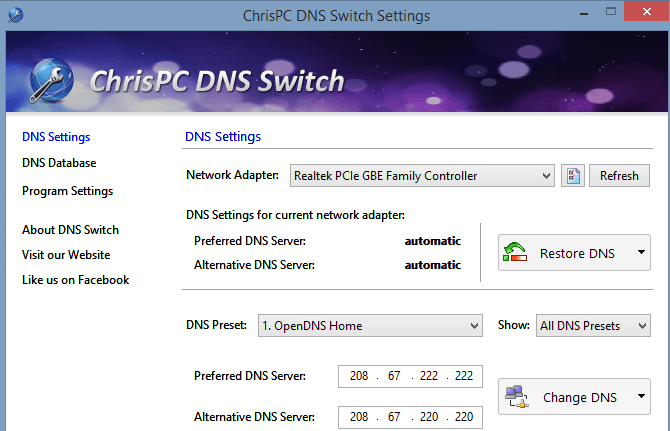This screenshot has width=670, height=431.
Task: Click the third octet 222 of Preferred DNS
Action: point(429,376)
